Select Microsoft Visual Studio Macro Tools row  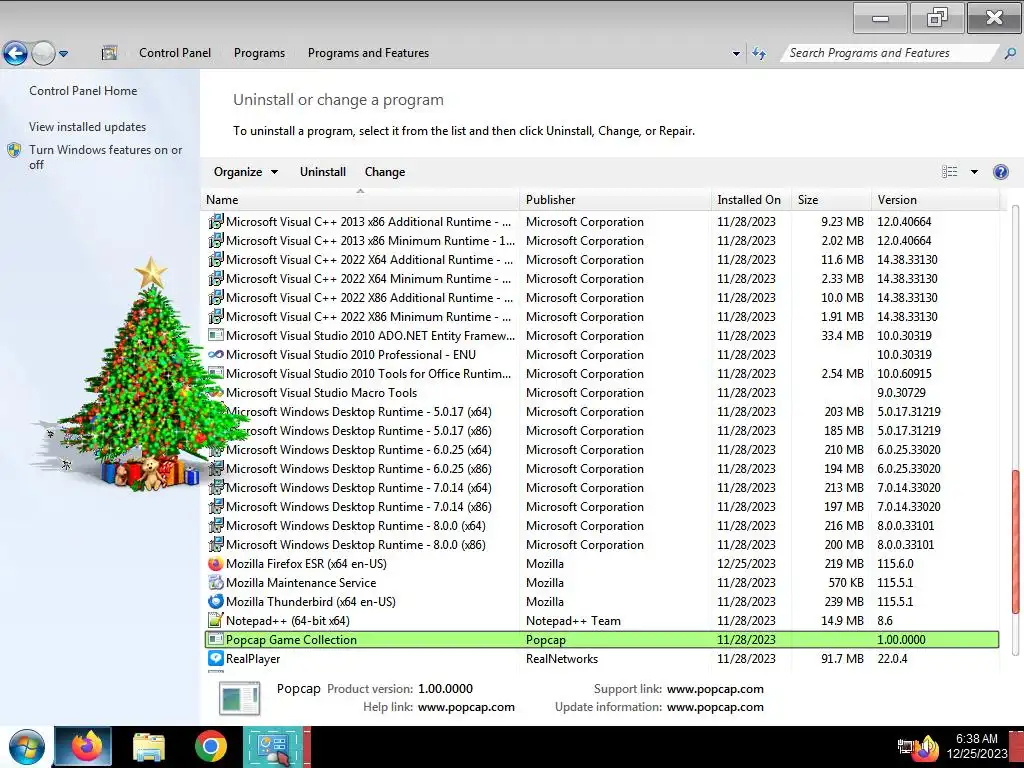tap(601, 392)
